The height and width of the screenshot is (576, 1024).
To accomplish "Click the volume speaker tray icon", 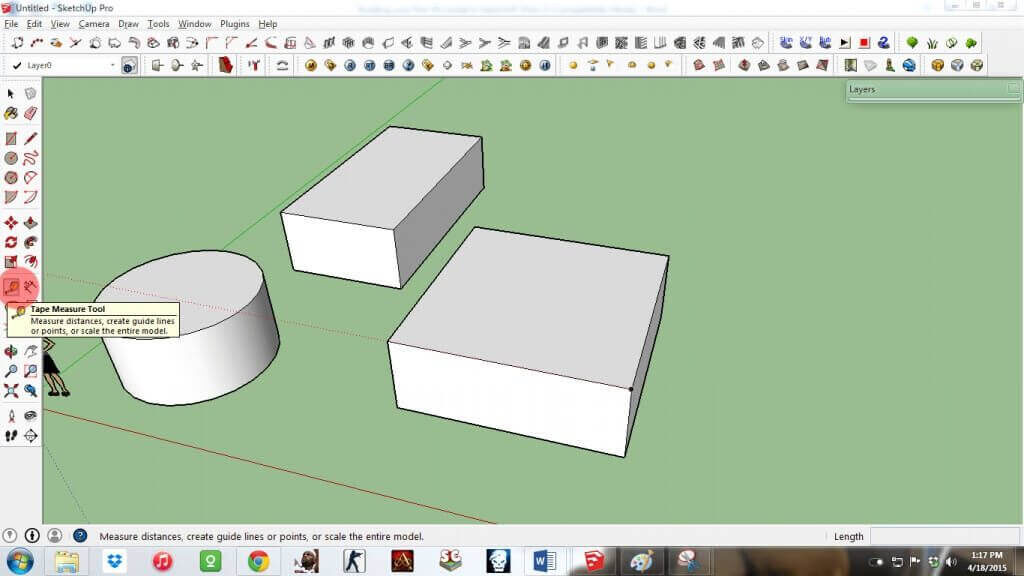I will tap(951, 562).
